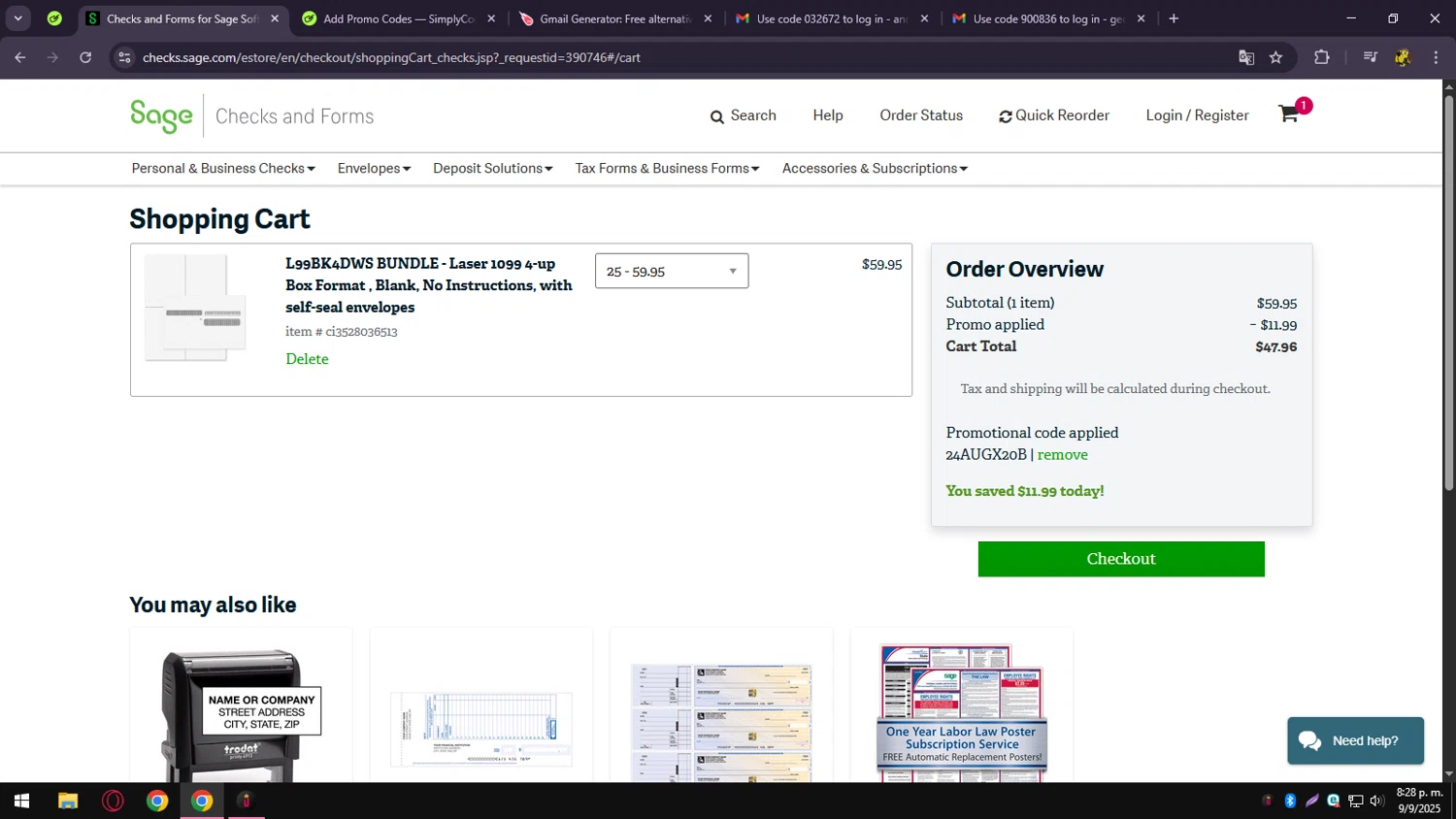Click the 'You saved $11.99 today!' text

click(1024, 491)
